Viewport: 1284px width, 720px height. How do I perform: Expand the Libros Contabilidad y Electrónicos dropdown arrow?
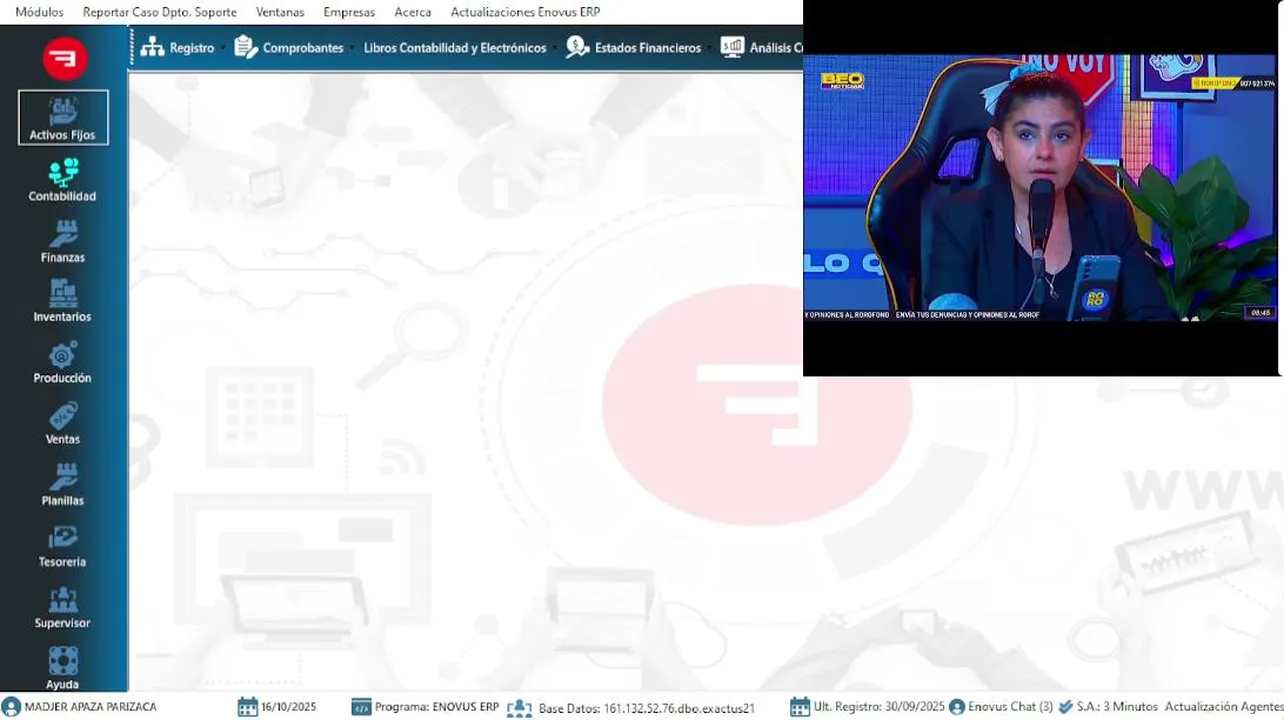click(x=554, y=48)
